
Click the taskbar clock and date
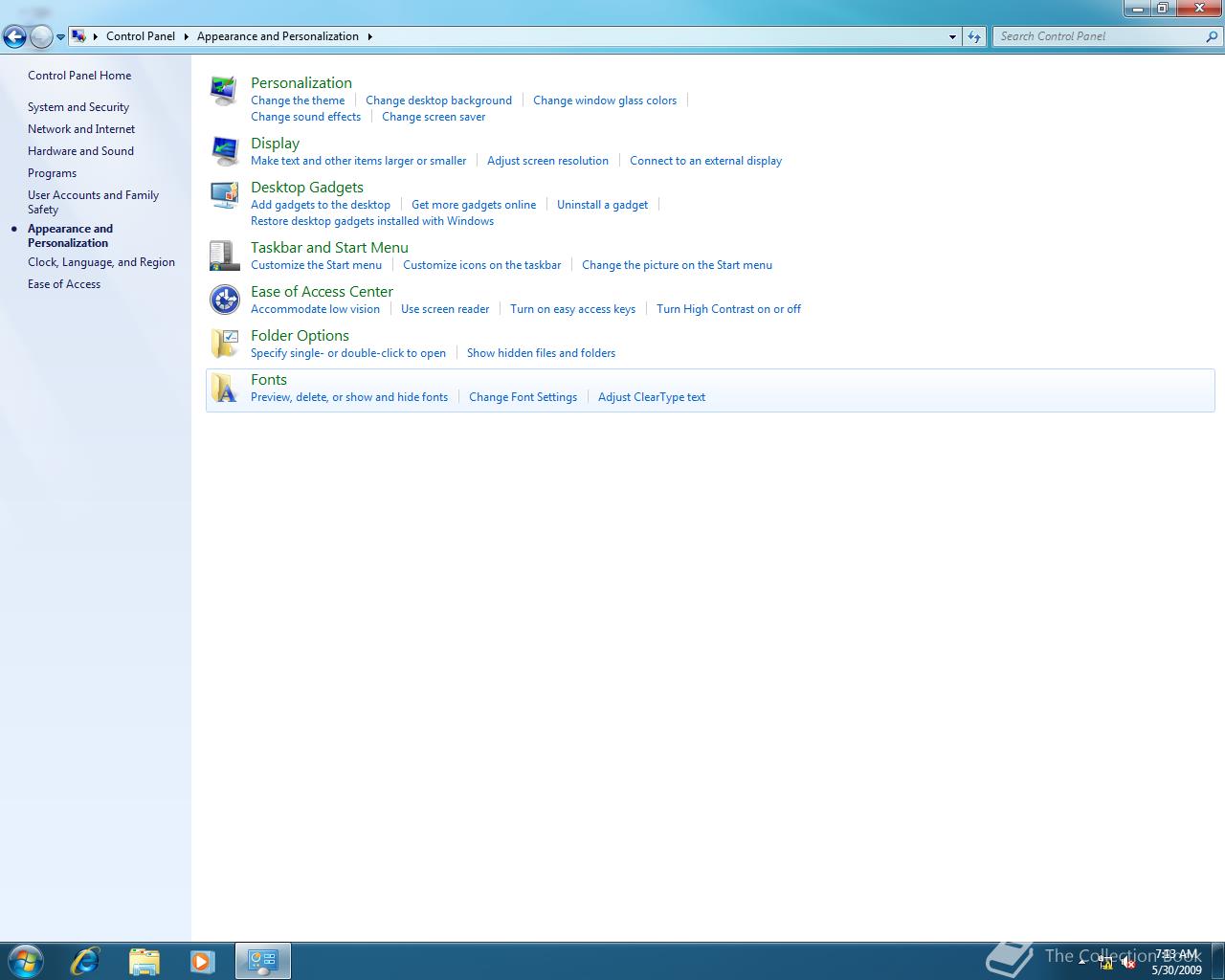pos(1176,962)
